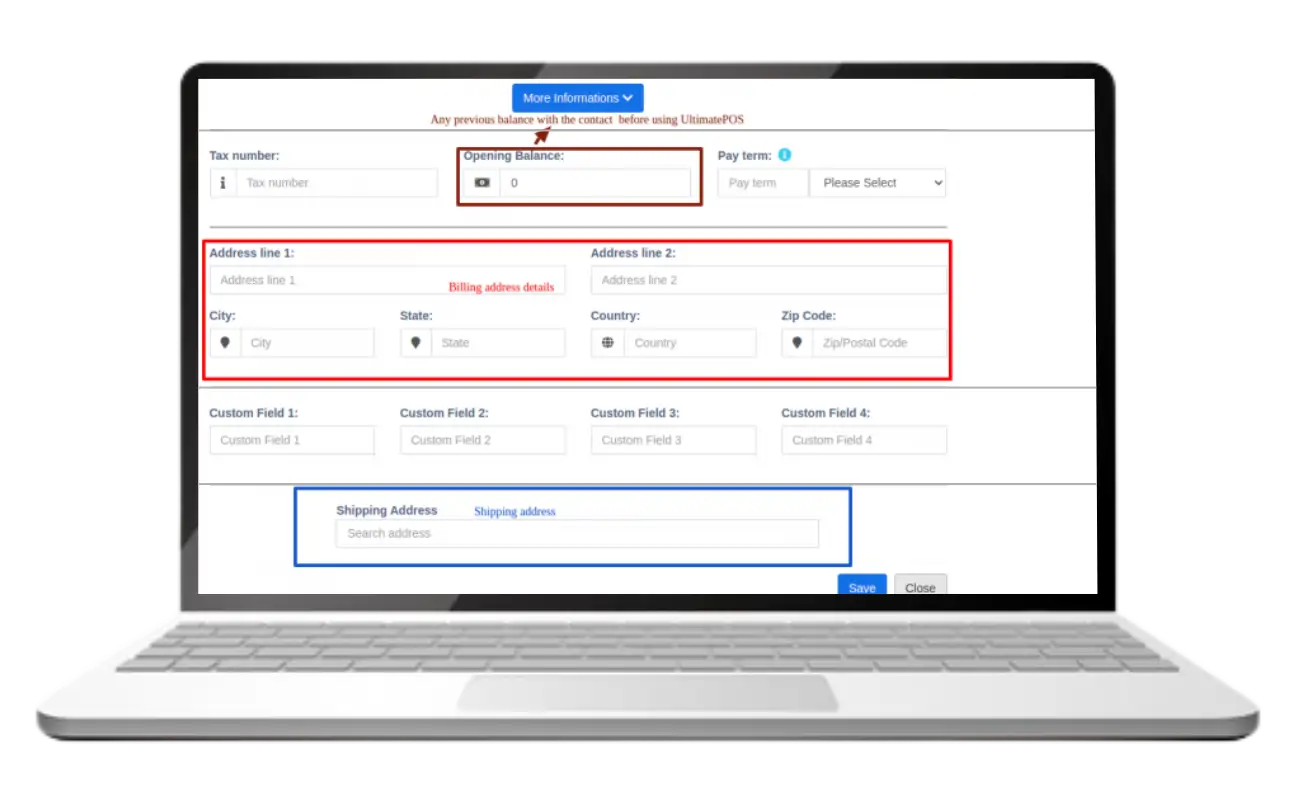Image resolution: width=1306 pixels, height=791 pixels.
Task: Click the map marker icon beside City
Action: click(x=225, y=343)
